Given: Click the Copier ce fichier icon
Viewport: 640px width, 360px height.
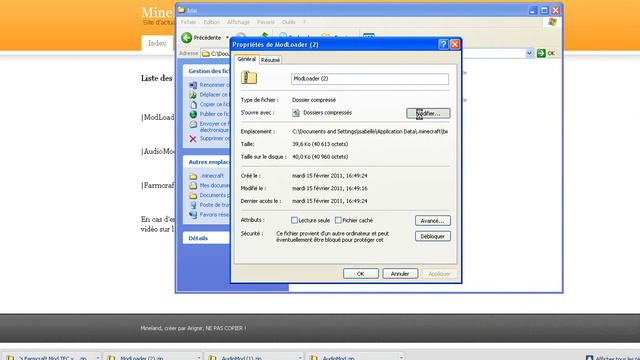Looking at the screenshot, I should [x=193, y=104].
